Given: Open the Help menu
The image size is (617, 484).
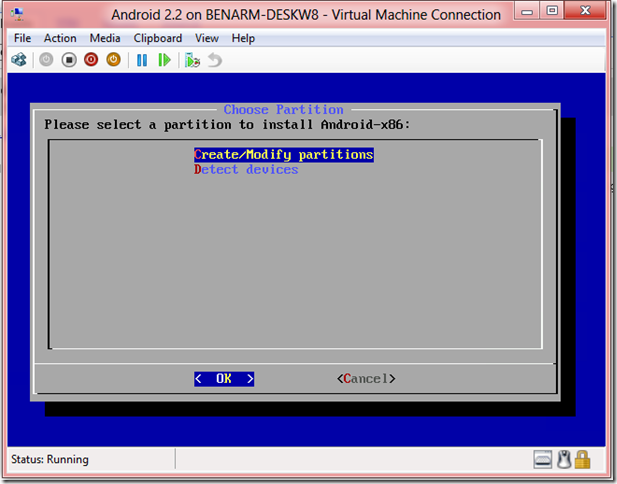Looking at the screenshot, I should tap(243, 38).
